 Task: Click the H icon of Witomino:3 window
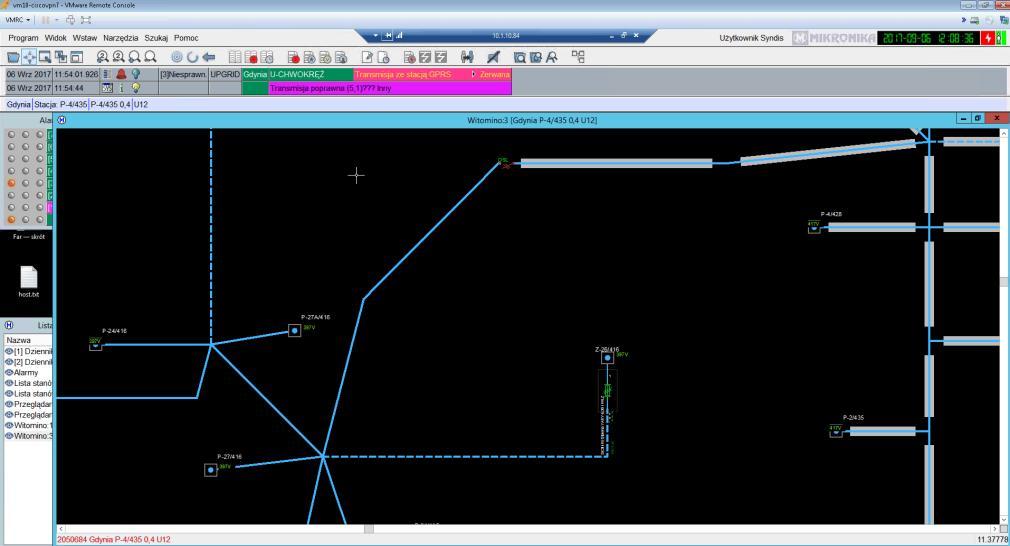(x=62, y=120)
